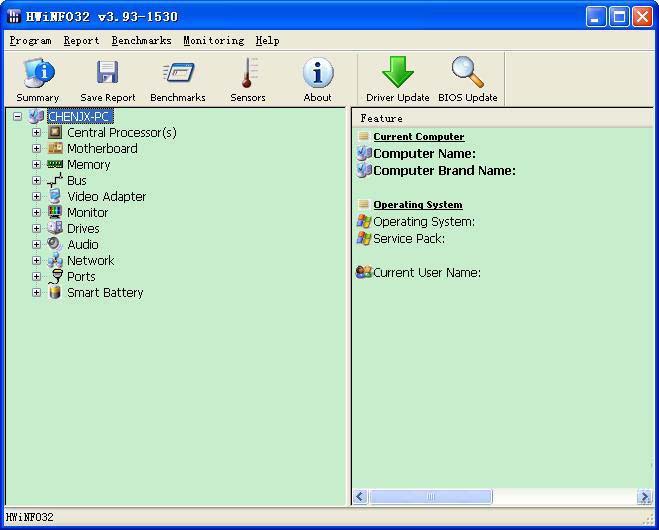
Task: Click the Feature column header
Action: coord(381,118)
